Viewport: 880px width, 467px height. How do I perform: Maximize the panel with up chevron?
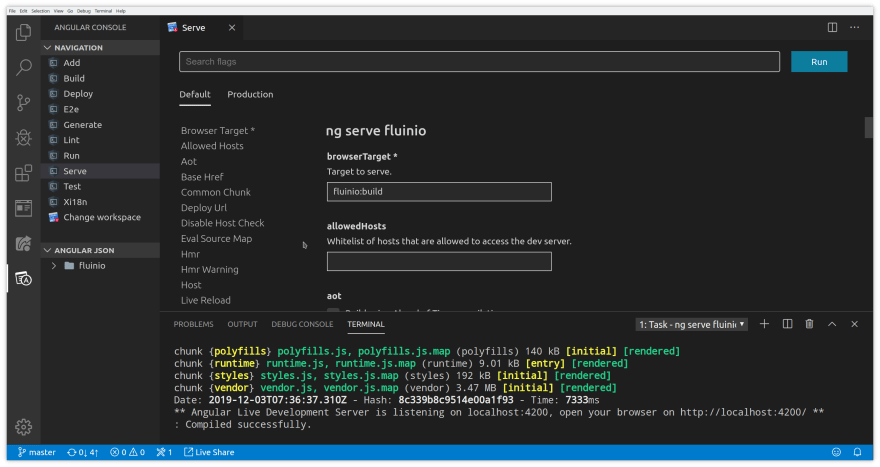(x=832, y=324)
